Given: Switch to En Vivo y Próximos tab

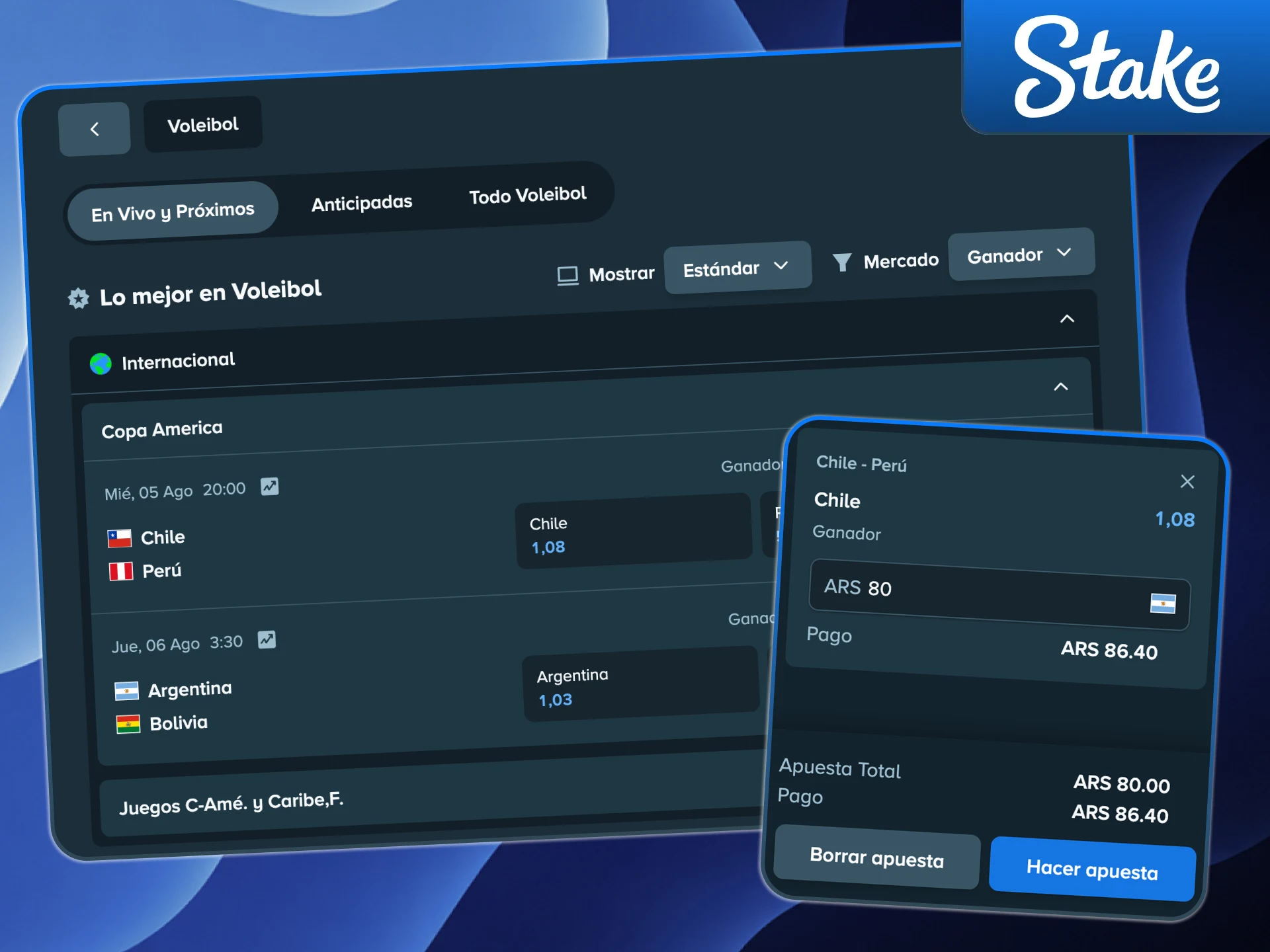Looking at the screenshot, I should (173, 212).
